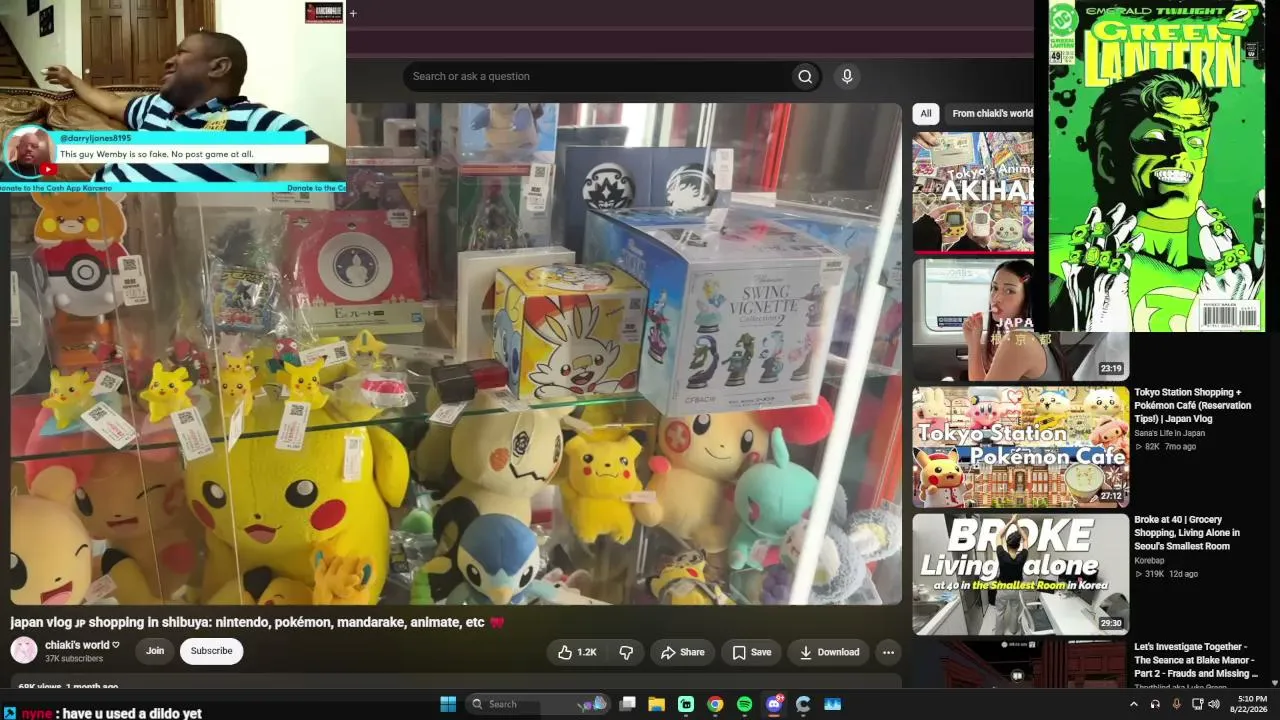Image resolution: width=1280 pixels, height=720 pixels.
Task: Select the From chiaki's world filter chip
Action: [992, 113]
